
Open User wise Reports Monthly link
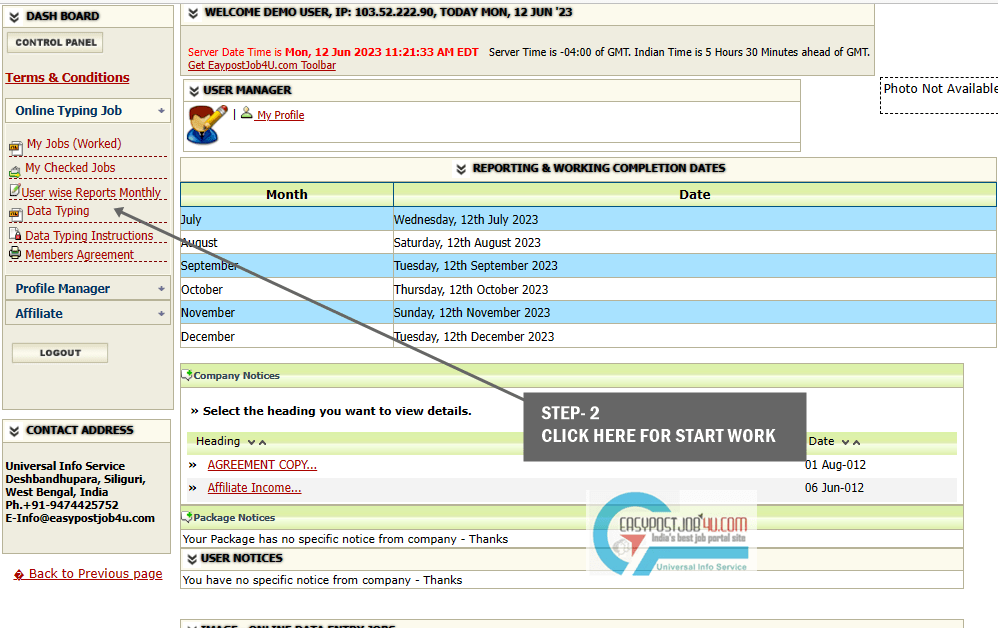pyautogui.click(x=91, y=193)
